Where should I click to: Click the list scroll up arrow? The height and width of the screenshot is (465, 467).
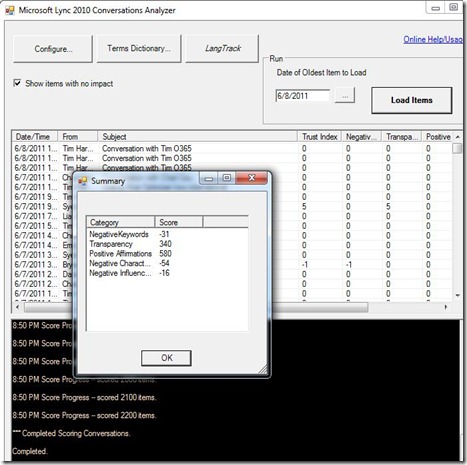[458, 137]
